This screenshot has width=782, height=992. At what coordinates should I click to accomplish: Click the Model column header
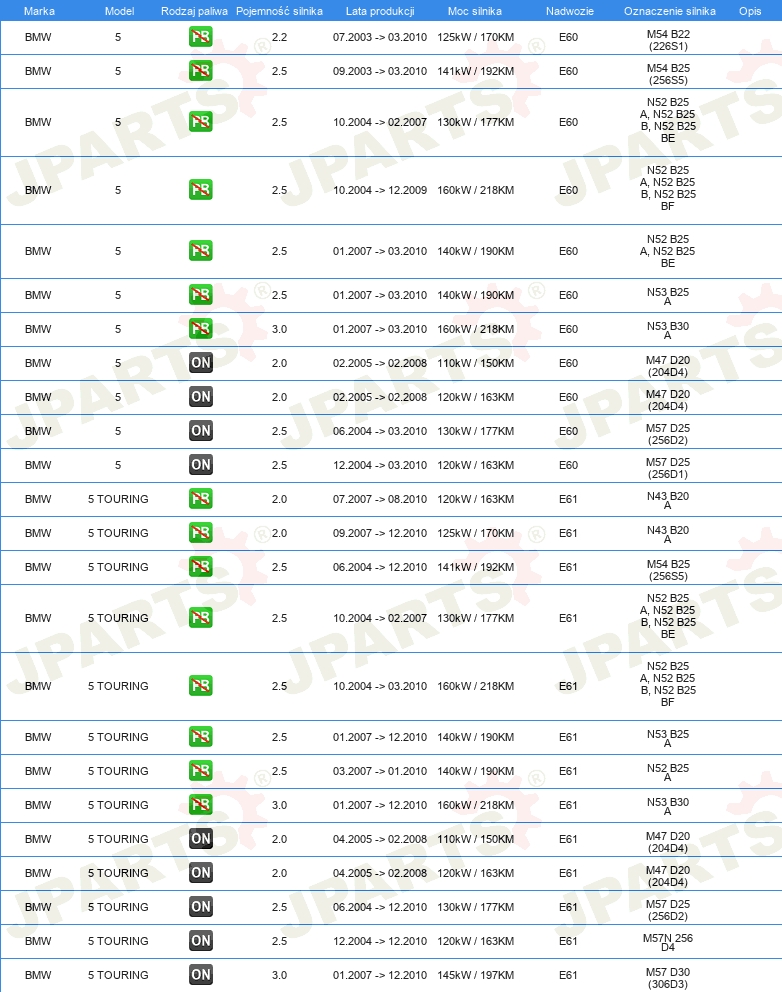[120, 11]
